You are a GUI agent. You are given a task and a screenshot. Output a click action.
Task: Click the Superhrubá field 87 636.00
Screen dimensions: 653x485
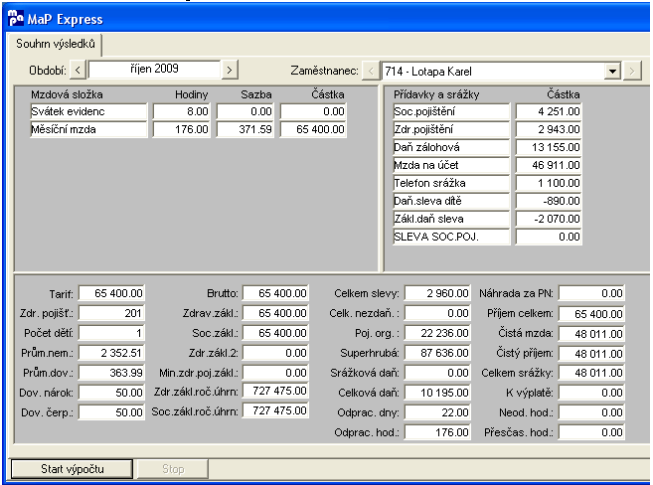pos(437,353)
